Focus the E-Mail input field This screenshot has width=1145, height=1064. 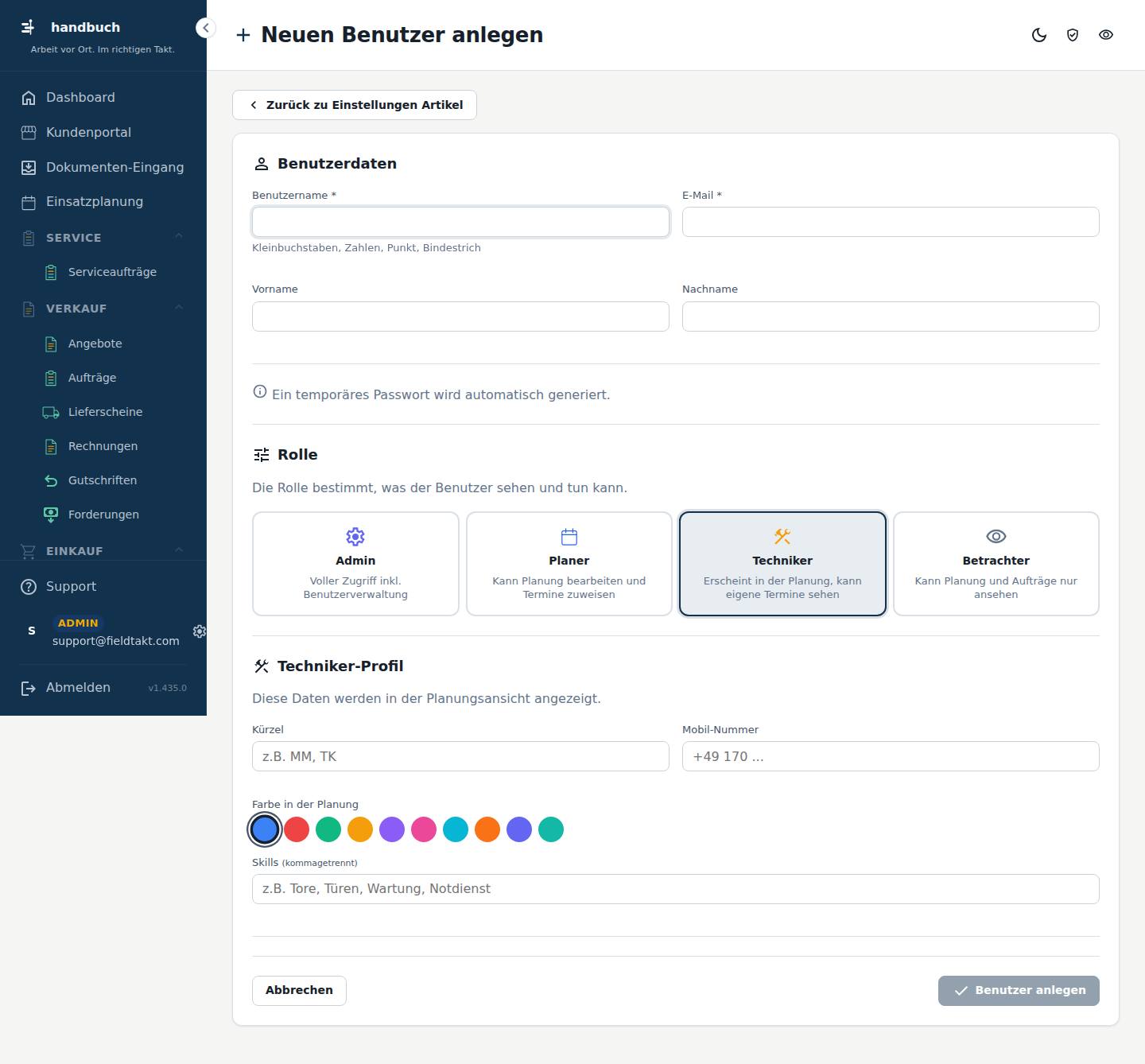point(891,222)
